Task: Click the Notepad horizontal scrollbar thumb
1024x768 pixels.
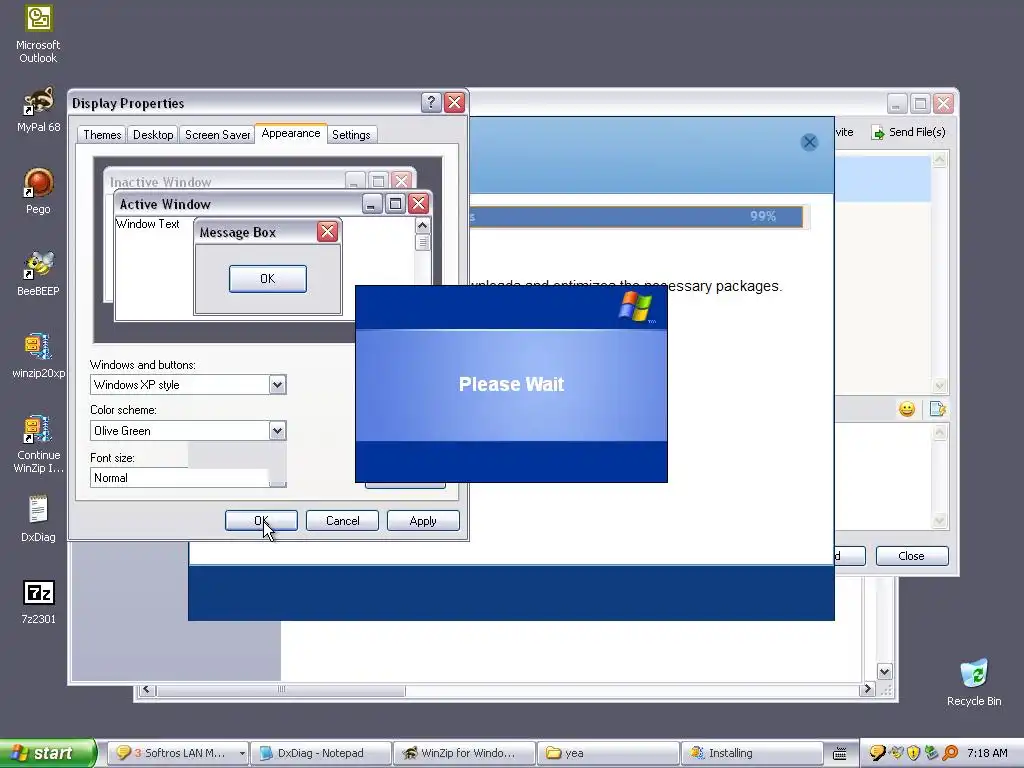Action: tap(281, 690)
